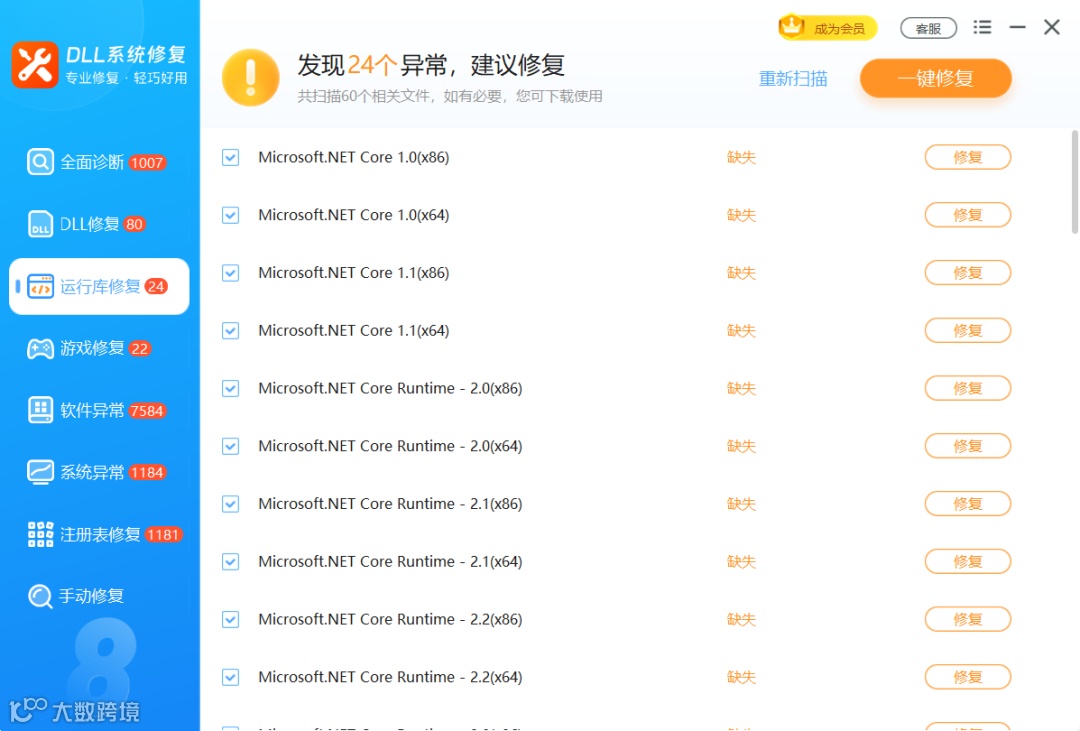This screenshot has width=1080, height=731.
Task: Click the yellow exclamation warning icon
Action: click(x=251, y=77)
